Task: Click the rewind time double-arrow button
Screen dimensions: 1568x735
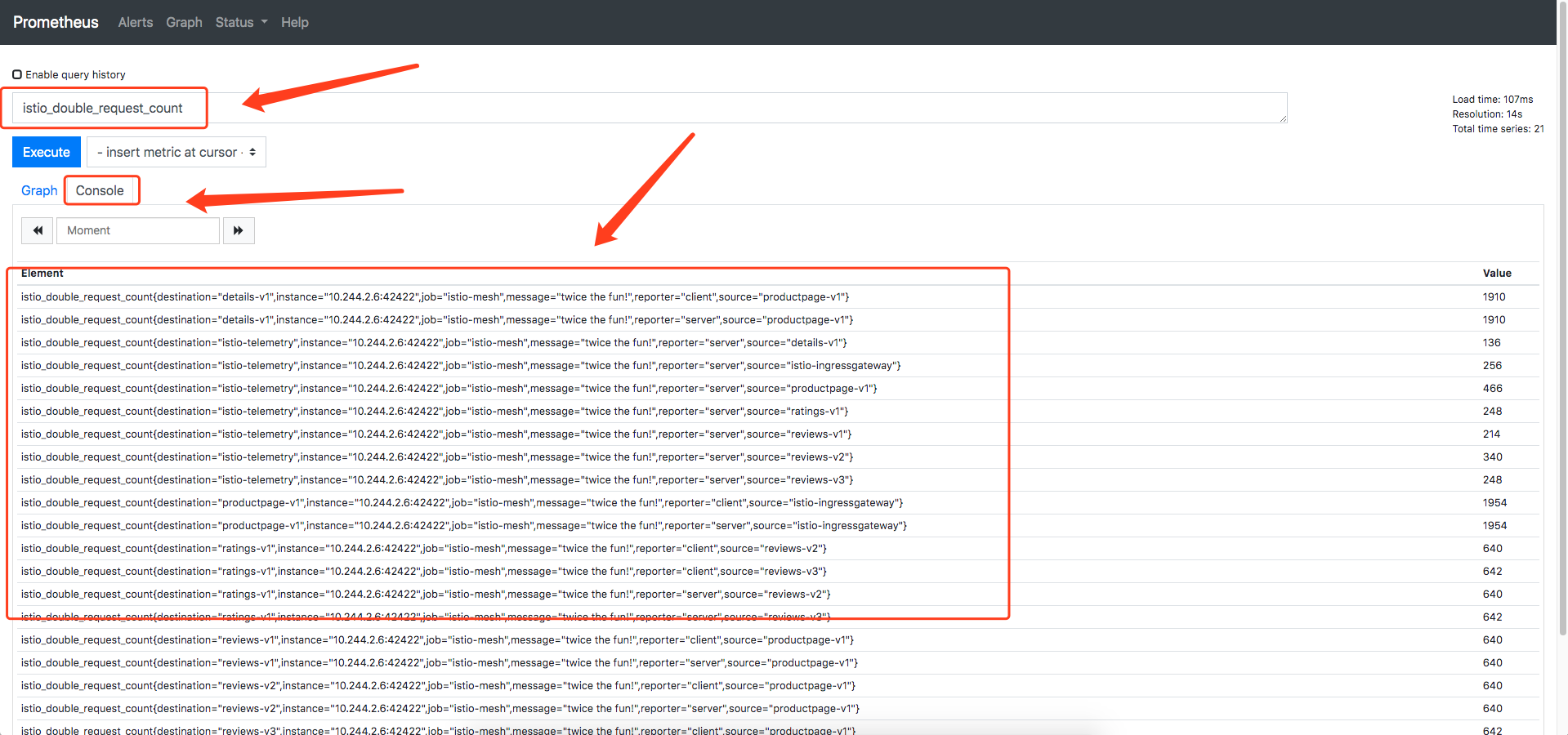Action: pyautogui.click(x=37, y=230)
